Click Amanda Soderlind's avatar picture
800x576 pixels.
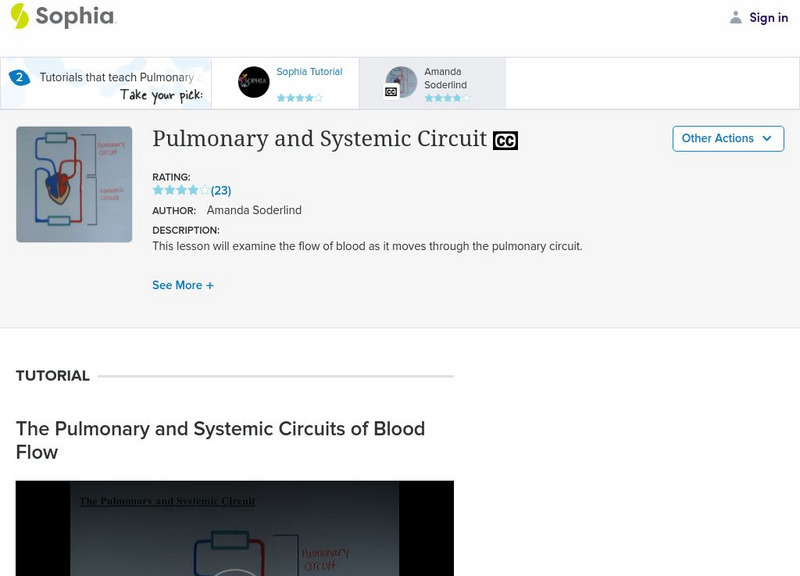pyautogui.click(x=402, y=82)
